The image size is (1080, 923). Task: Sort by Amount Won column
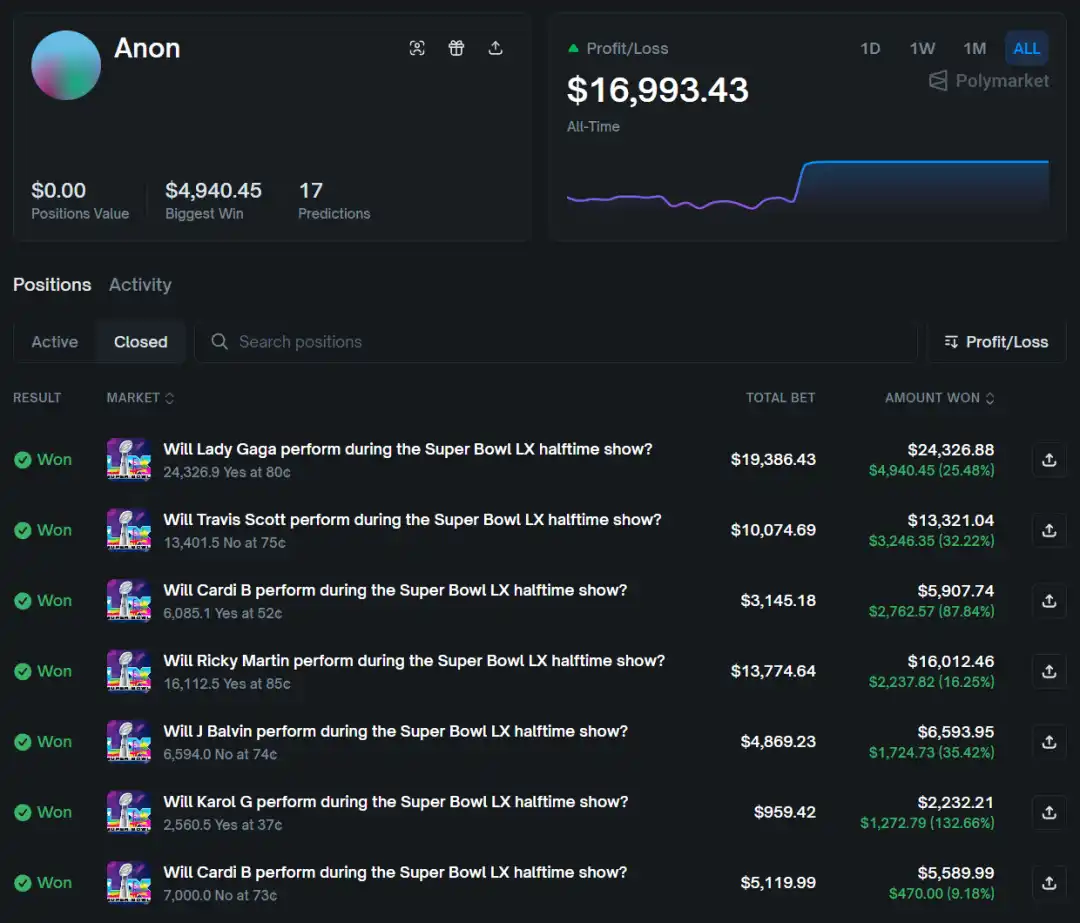(x=939, y=398)
